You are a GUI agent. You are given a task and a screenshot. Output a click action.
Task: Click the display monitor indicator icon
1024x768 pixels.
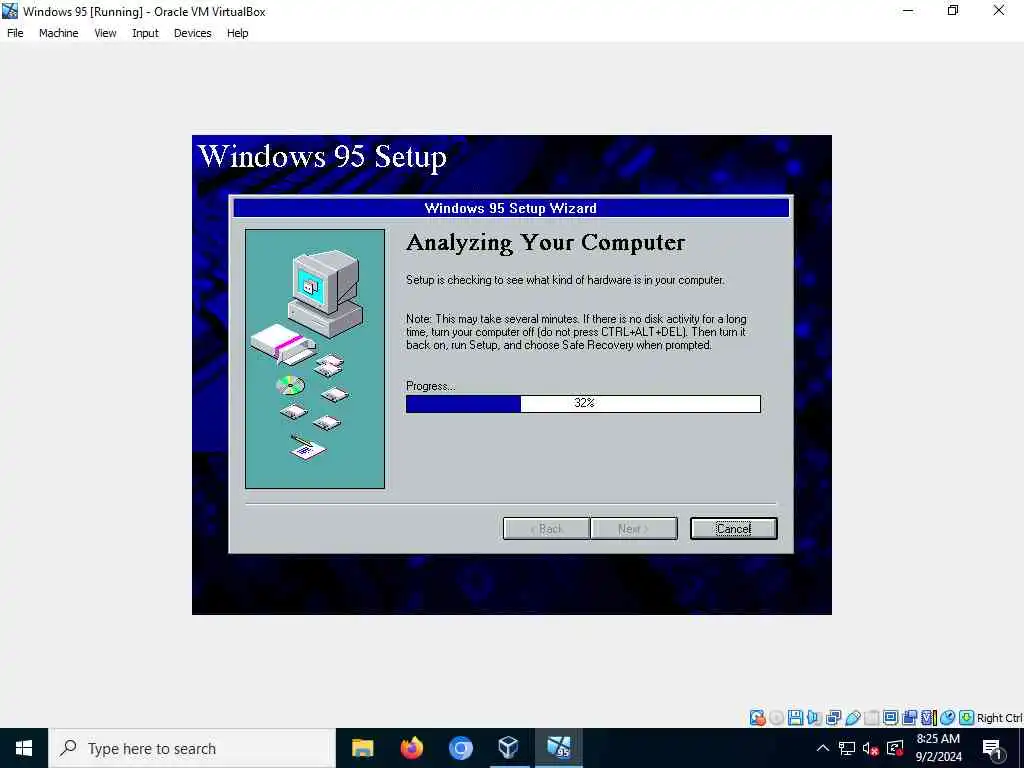point(890,718)
